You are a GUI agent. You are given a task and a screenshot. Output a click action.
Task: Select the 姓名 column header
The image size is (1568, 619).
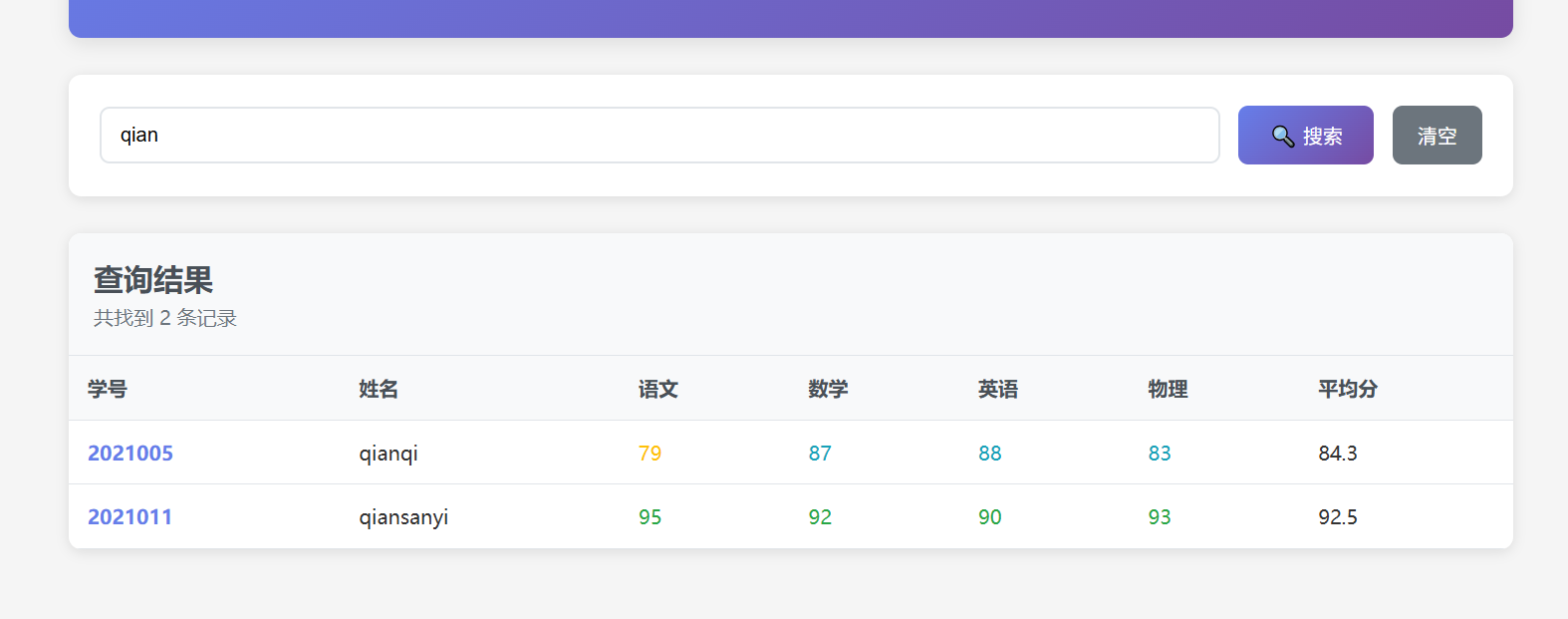pos(379,389)
